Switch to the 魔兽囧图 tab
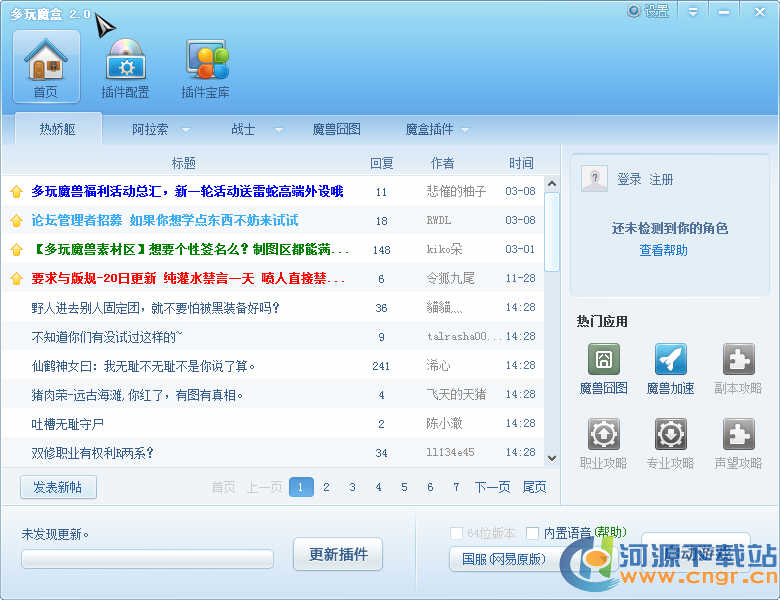780x600 pixels. pos(336,129)
